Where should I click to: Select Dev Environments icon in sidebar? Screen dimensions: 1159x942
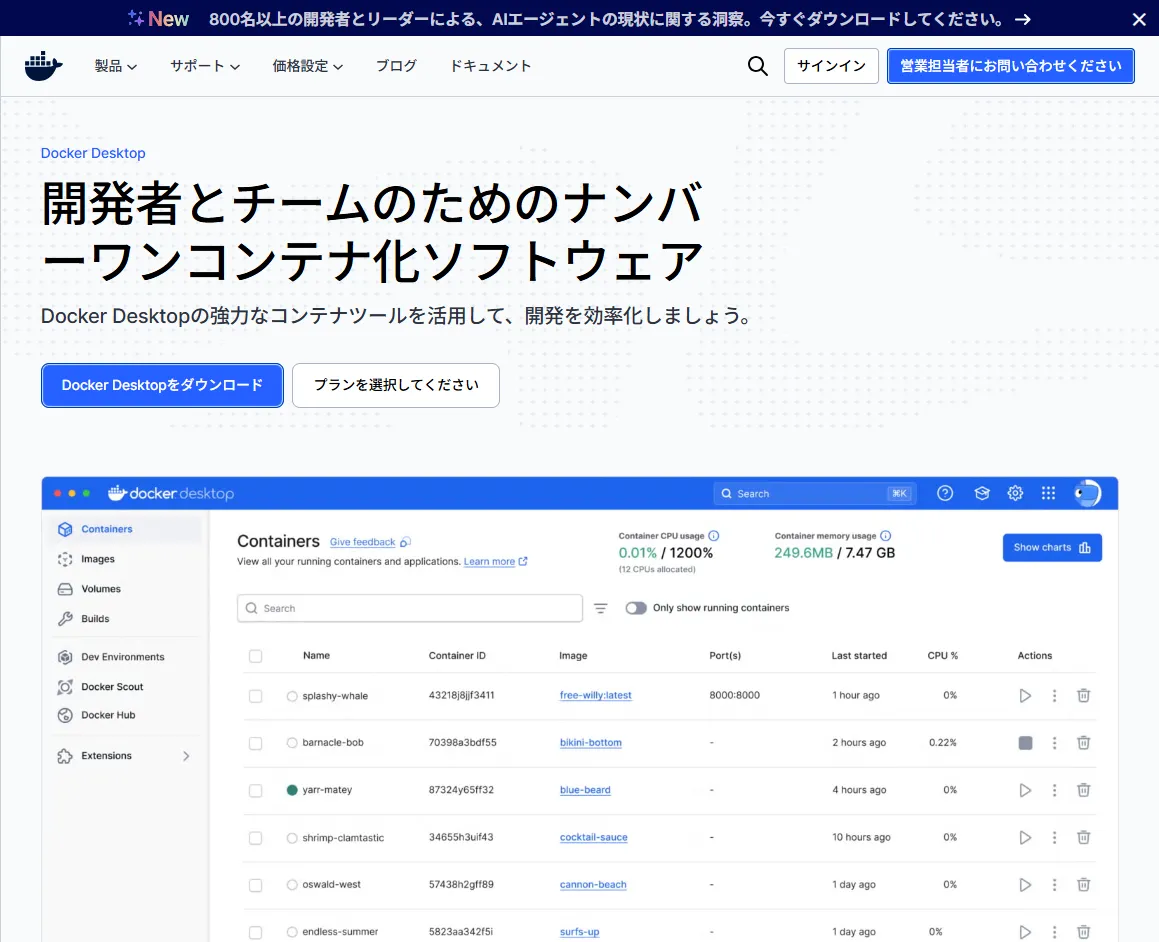[65, 657]
